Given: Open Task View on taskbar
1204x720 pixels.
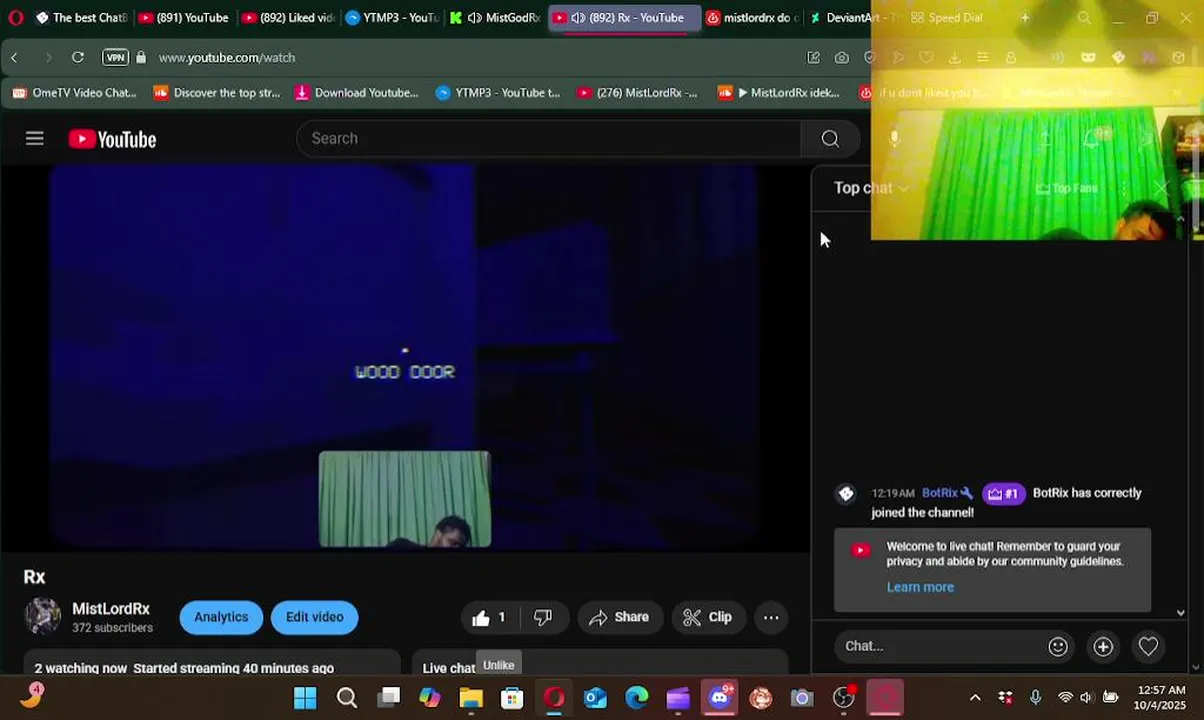Looking at the screenshot, I should click(x=389, y=698).
